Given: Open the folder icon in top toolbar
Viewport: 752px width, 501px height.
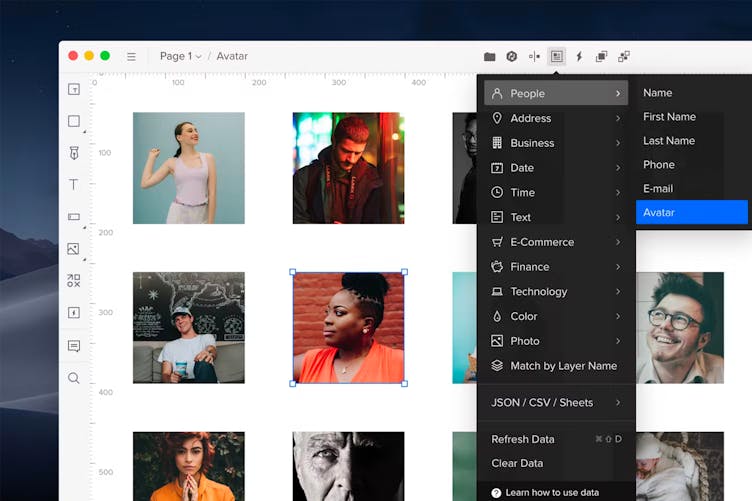Looking at the screenshot, I should (x=489, y=57).
